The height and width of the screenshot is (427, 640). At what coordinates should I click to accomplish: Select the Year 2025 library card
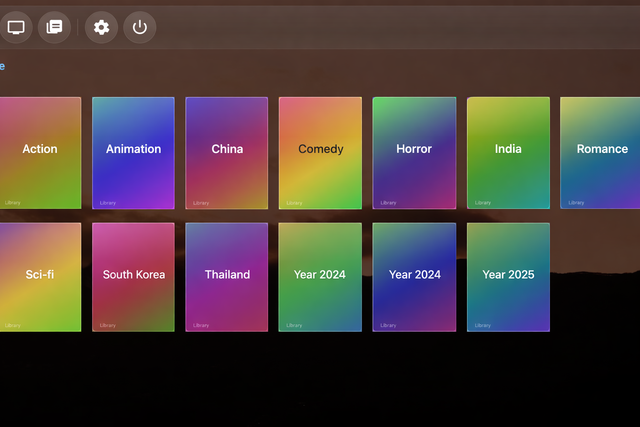[x=508, y=277]
